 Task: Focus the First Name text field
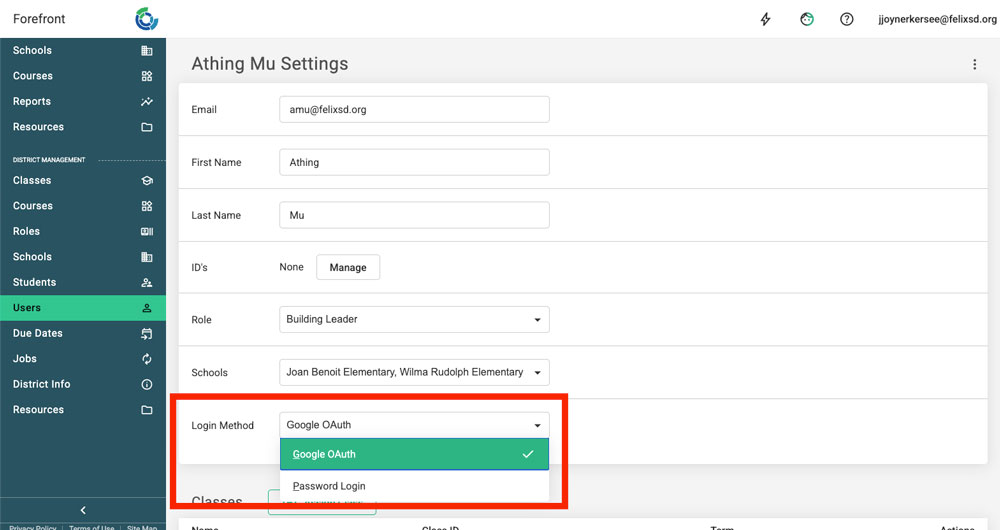[x=414, y=162]
